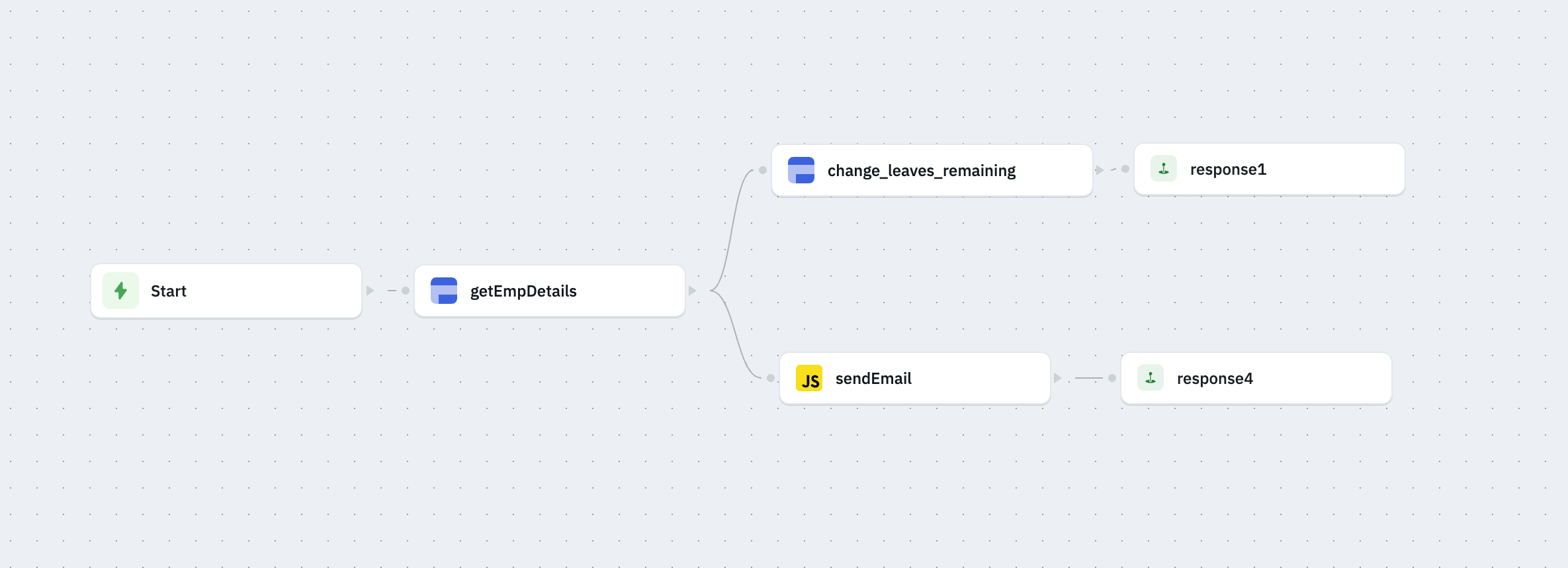The height and width of the screenshot is (568, 1568).
Task: Select the getEmpDetails node label
Action: click(523, 291)
